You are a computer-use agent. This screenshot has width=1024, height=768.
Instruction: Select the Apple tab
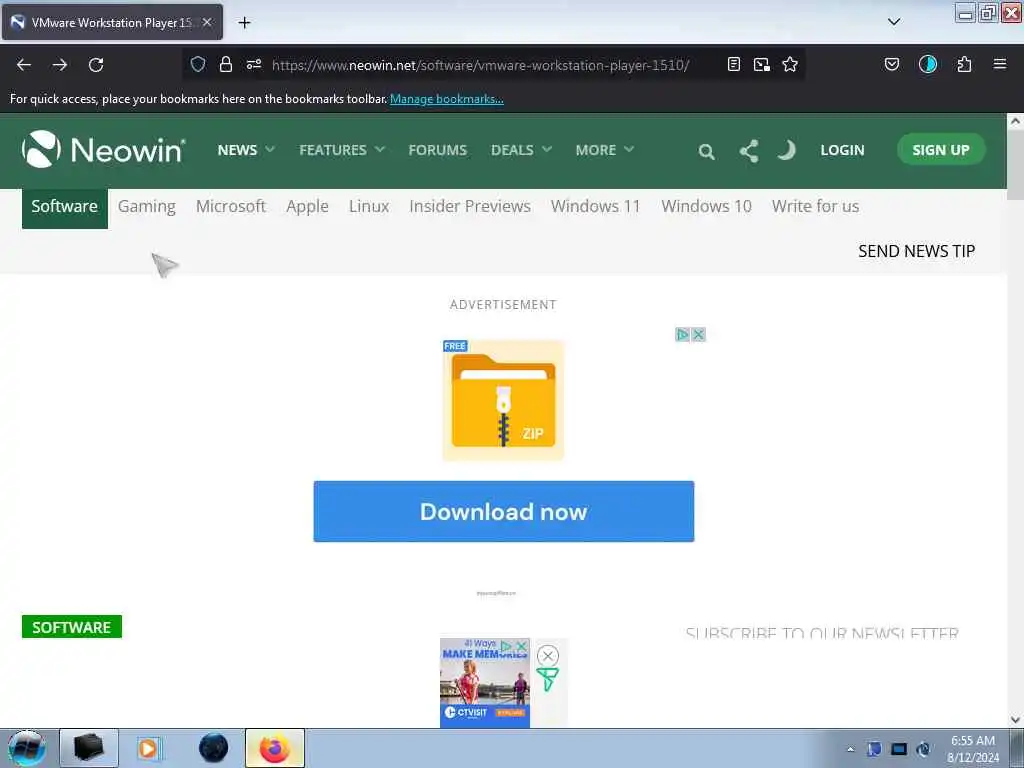pyautogui.click(x=307, y=206)
